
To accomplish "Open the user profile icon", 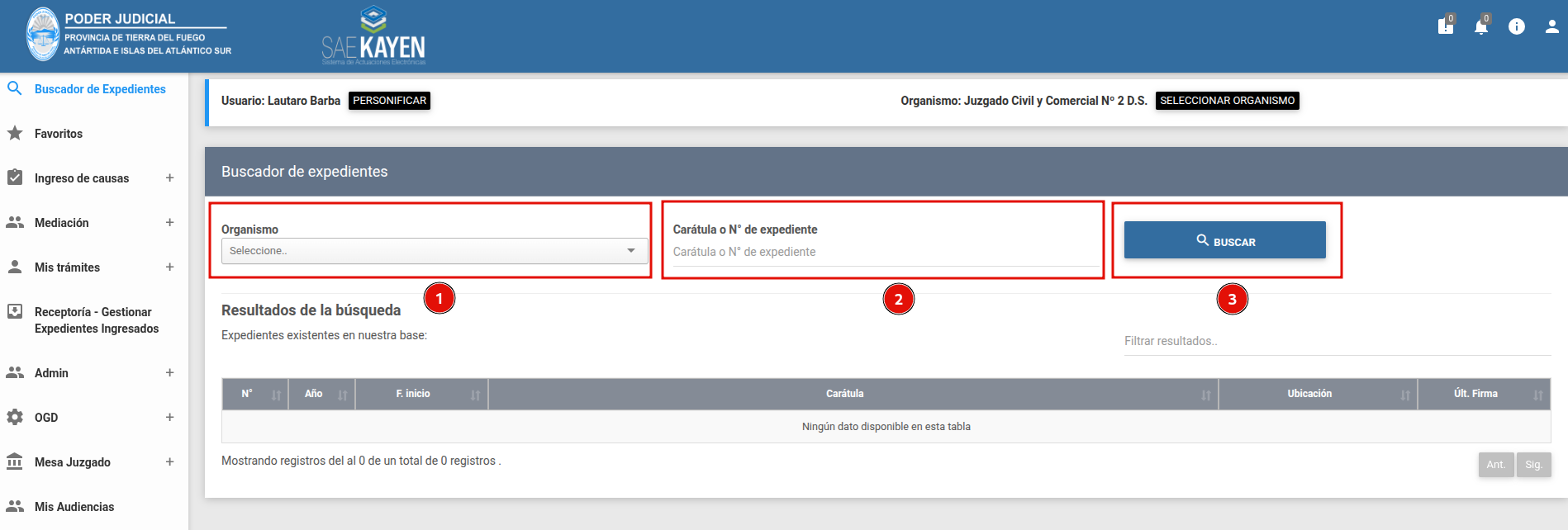I will 1551,27.
